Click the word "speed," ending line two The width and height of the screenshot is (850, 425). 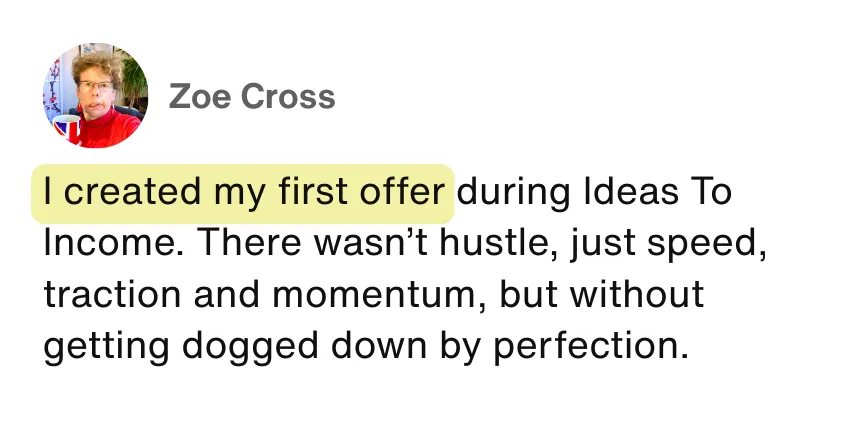[x=706, y=244]
